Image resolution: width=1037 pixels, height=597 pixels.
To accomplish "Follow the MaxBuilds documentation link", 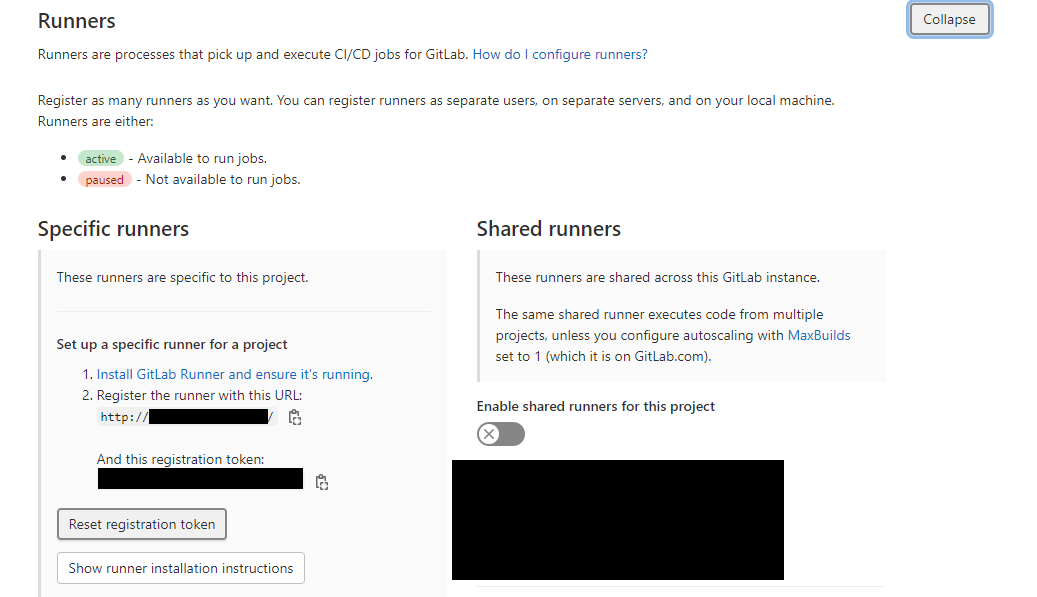I will click(x=819, y=335).
